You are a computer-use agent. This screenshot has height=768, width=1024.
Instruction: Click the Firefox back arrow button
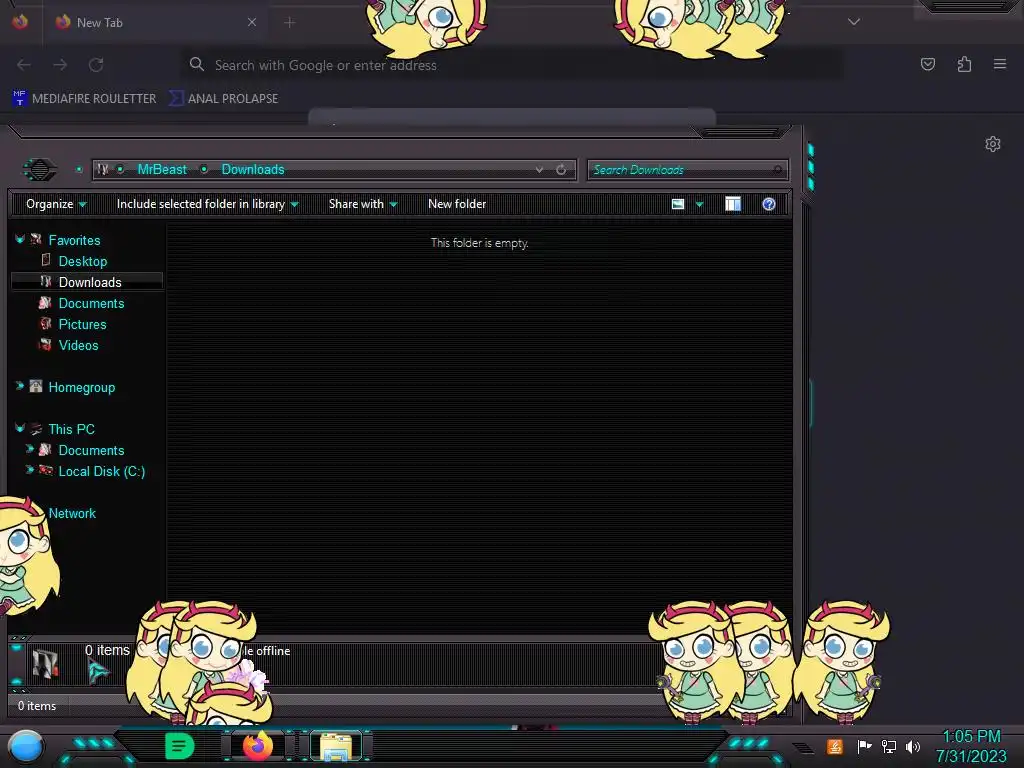click(x=24, y=65)
